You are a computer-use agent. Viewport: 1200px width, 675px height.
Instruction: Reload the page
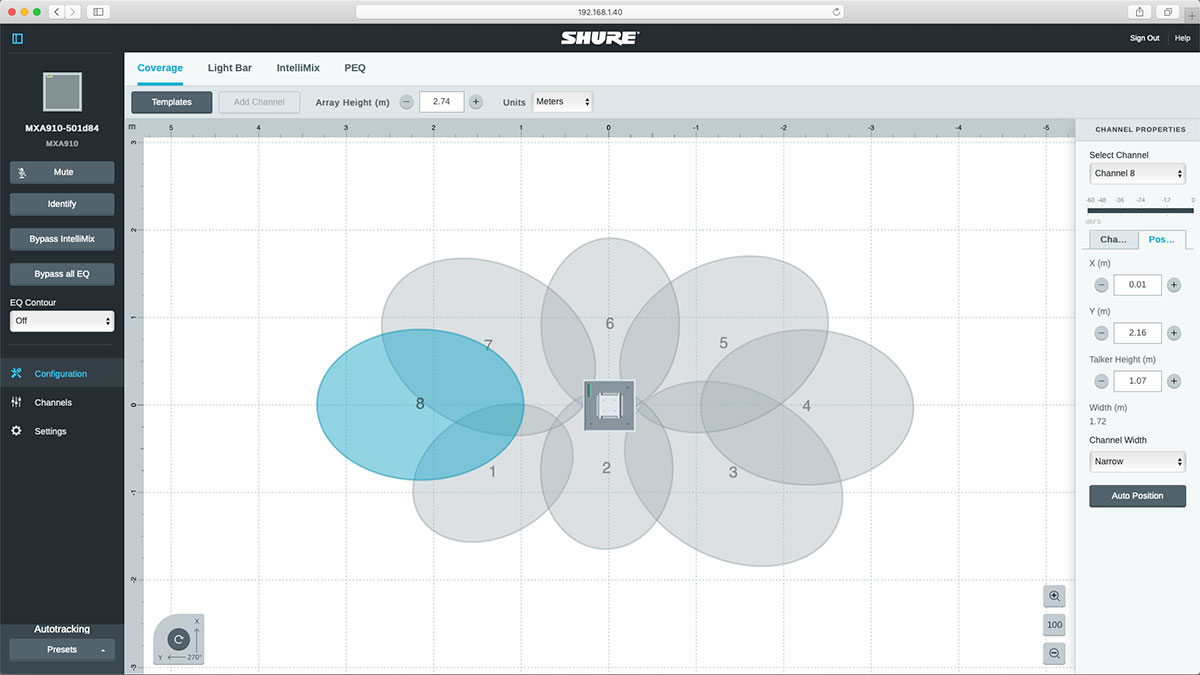[x=836, y=11]
